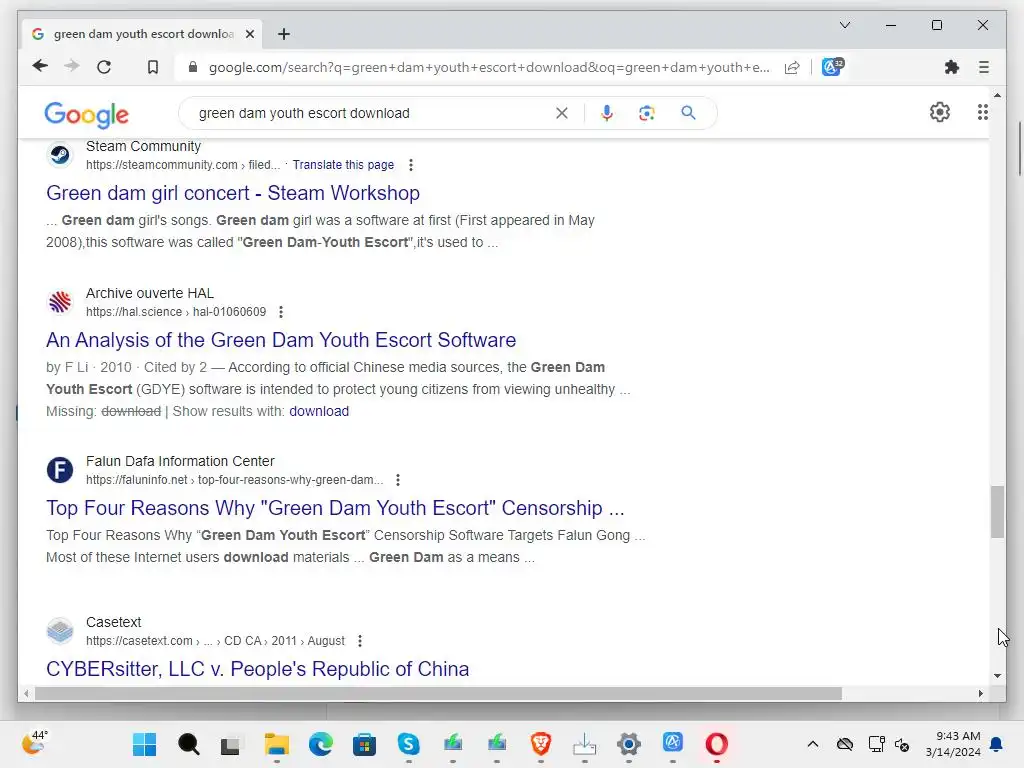Open Brave browser from taskbar
1024x768 pixels.
541,744
